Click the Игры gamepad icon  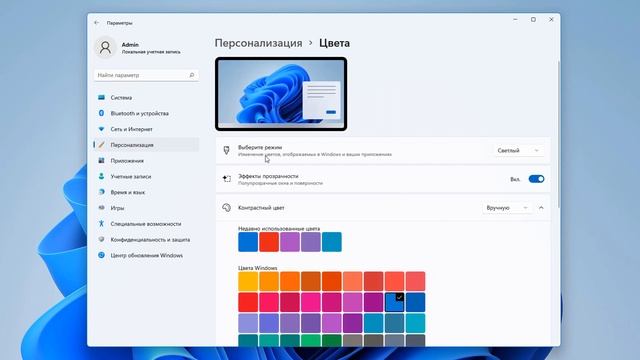point(101,208)
